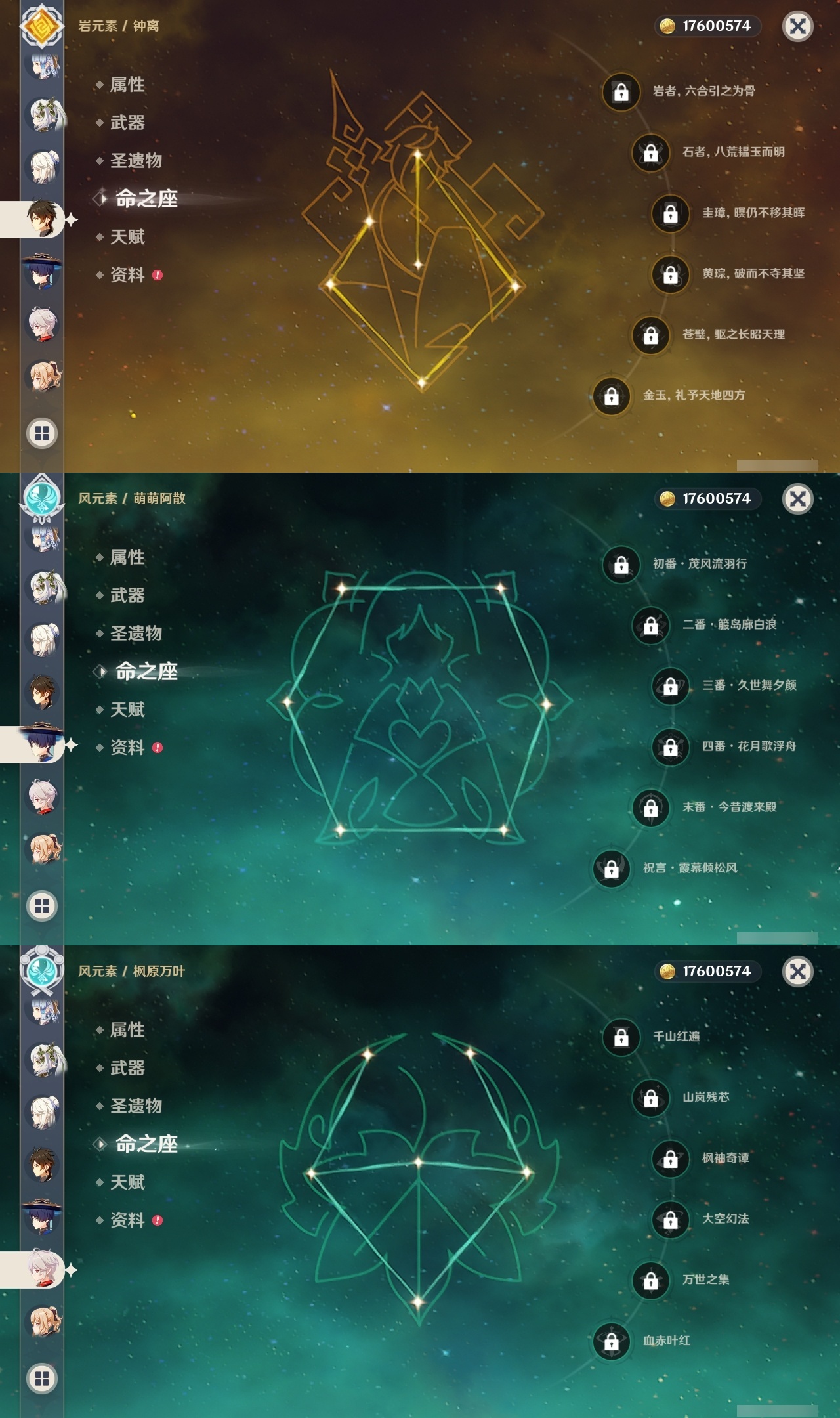Click lock icon beside 血赤叶红
The width and height of the screenshot is (840, 1418).
pyautogui.click(x=611, y=1342)
